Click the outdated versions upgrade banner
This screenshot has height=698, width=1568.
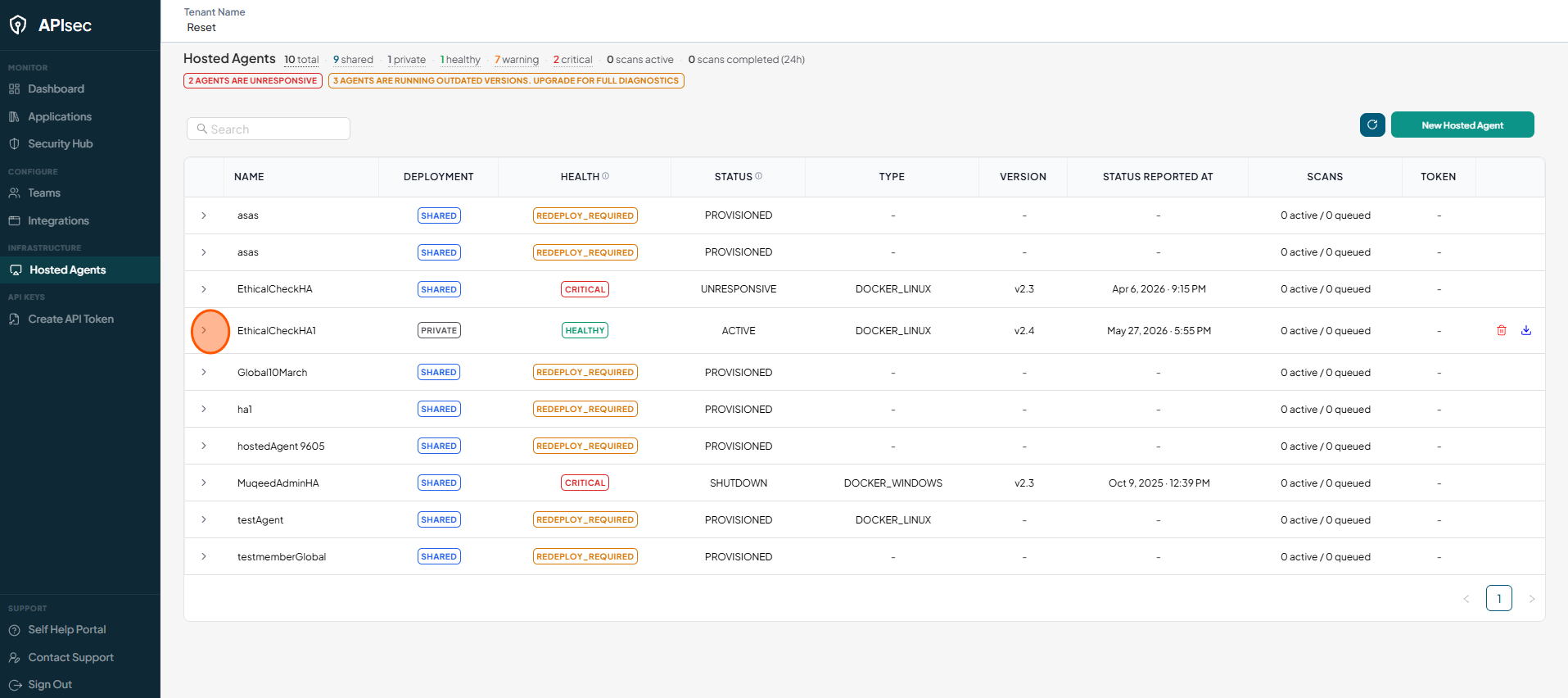[506, 80]
